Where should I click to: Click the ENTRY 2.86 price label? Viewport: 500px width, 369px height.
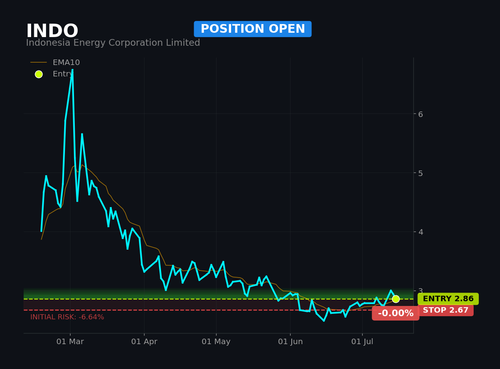pyautogui.click(x=448, y=299)
